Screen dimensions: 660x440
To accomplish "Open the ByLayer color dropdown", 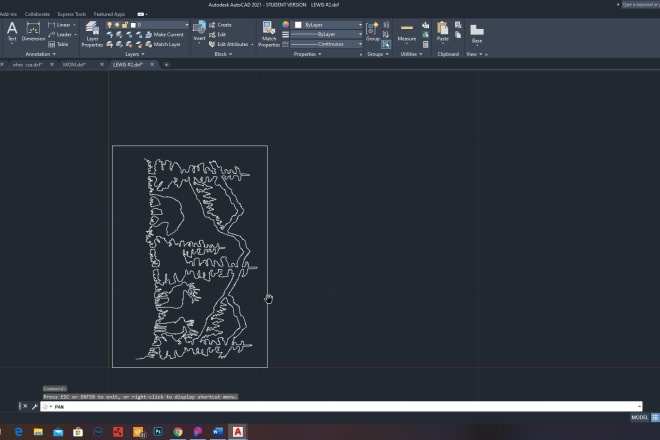I will click(327, 25).
